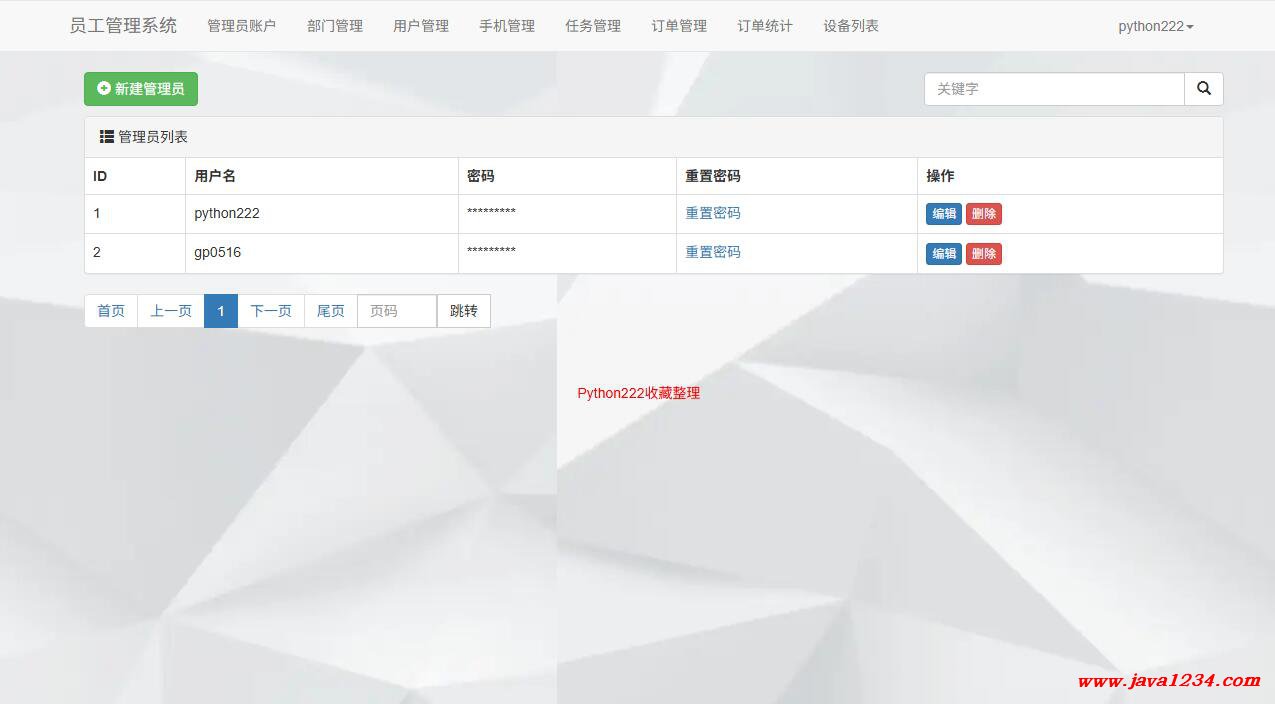Viewport: 1275px width, 704px height.
Task: Focus the 关键字 search input field
Action: (1054, 89)
